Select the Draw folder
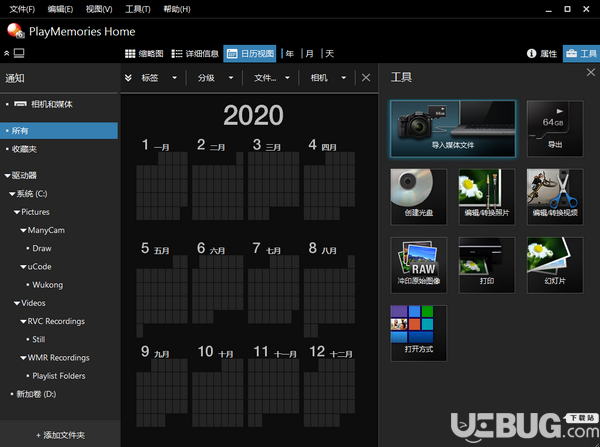This screenshot has height=447, width=600. (x=42, y=248)
